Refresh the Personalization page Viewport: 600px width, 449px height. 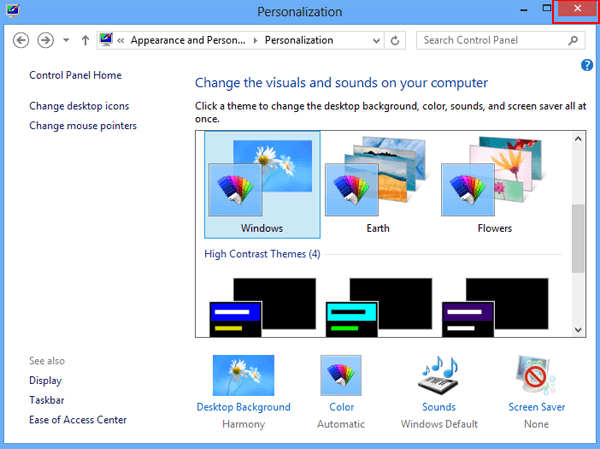click(x=395, y=41)
